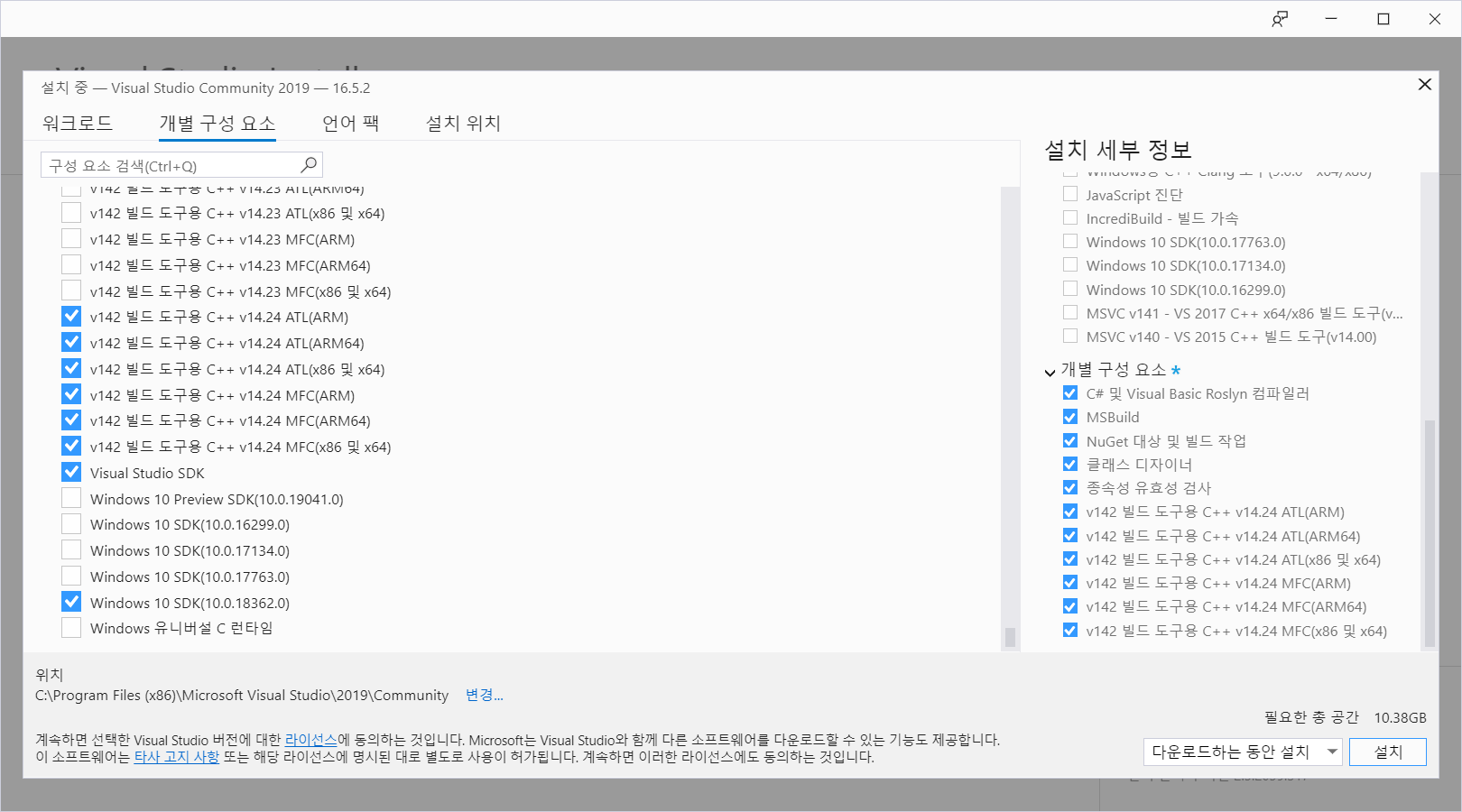Check v14.23 ATL(x86 및 x64) in component list
The width and height of the screenshot is (1462, 812).
[71, 213]
